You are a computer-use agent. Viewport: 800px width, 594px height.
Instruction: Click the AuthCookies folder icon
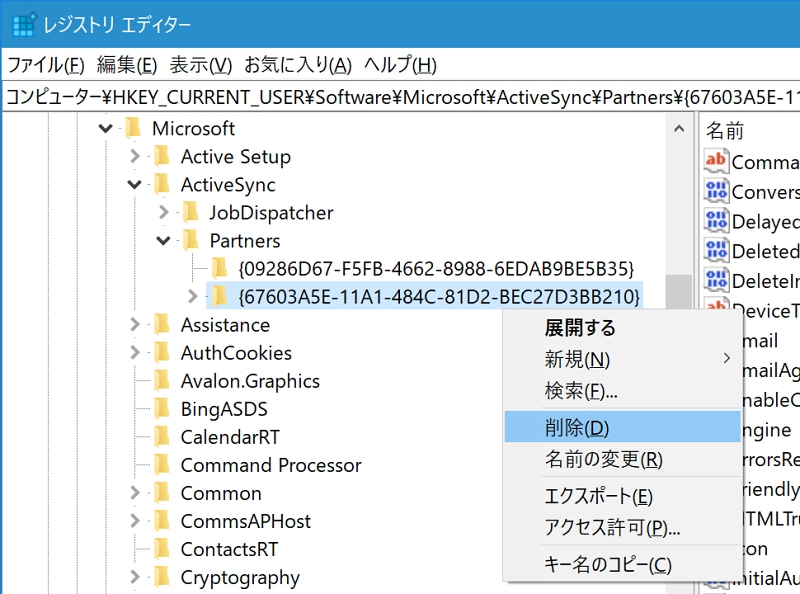click(x=162, y=353)
